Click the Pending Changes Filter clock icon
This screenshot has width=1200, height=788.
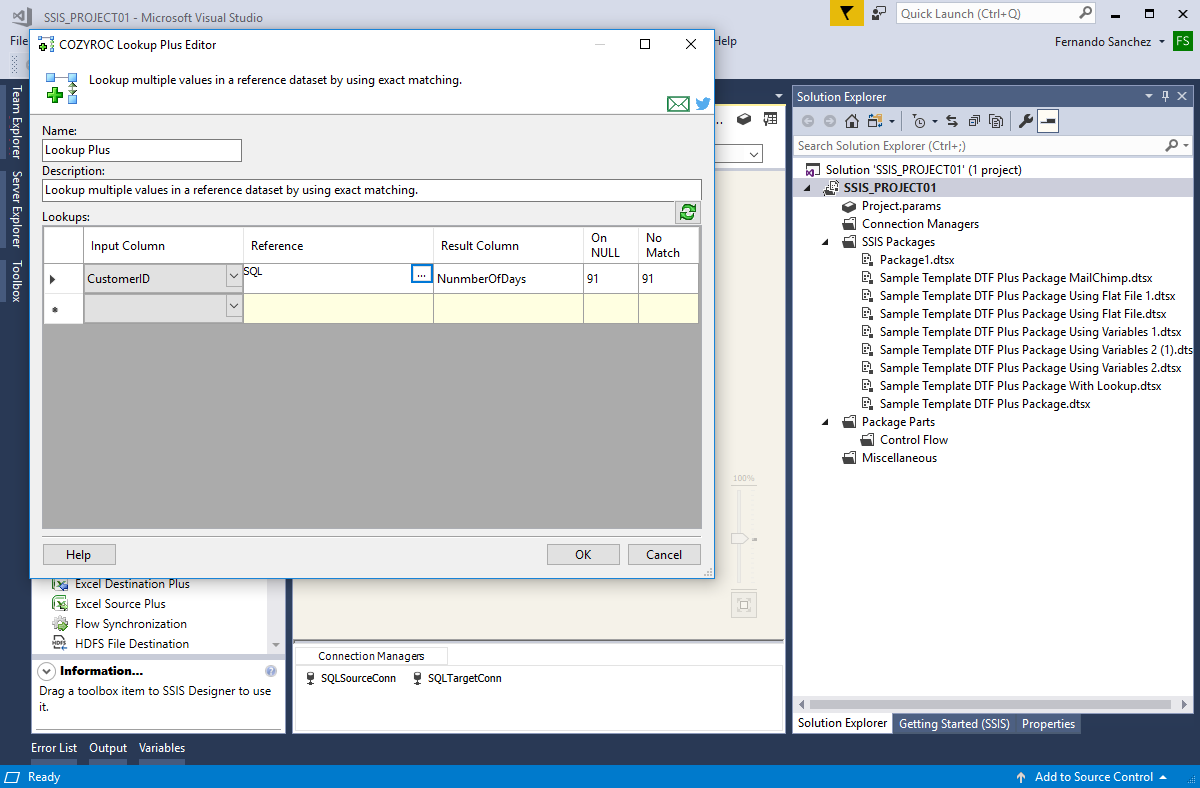pos(920,121)
